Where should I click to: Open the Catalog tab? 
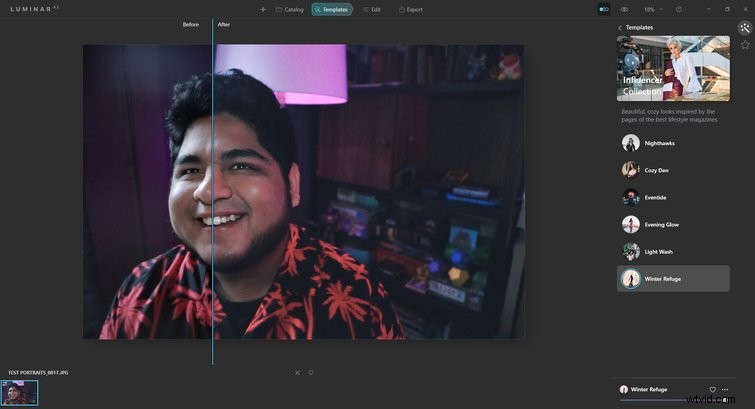tap(289, 10)
